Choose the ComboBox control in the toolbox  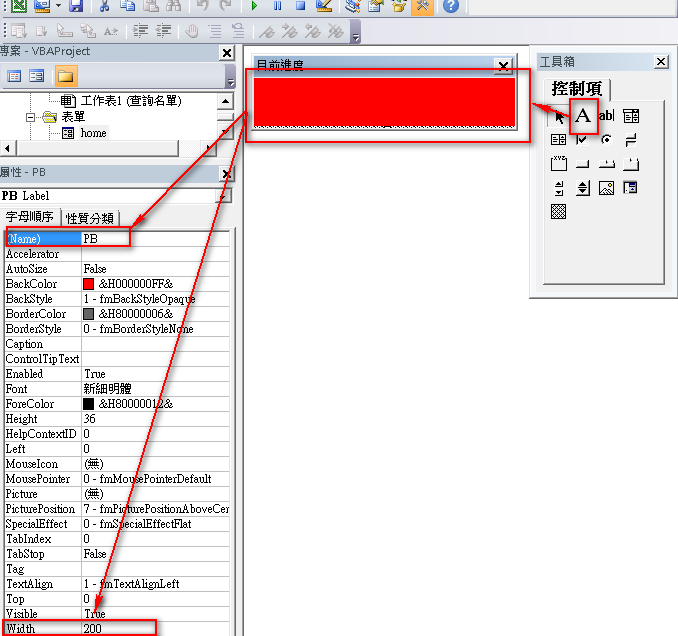tap(631, 116)
